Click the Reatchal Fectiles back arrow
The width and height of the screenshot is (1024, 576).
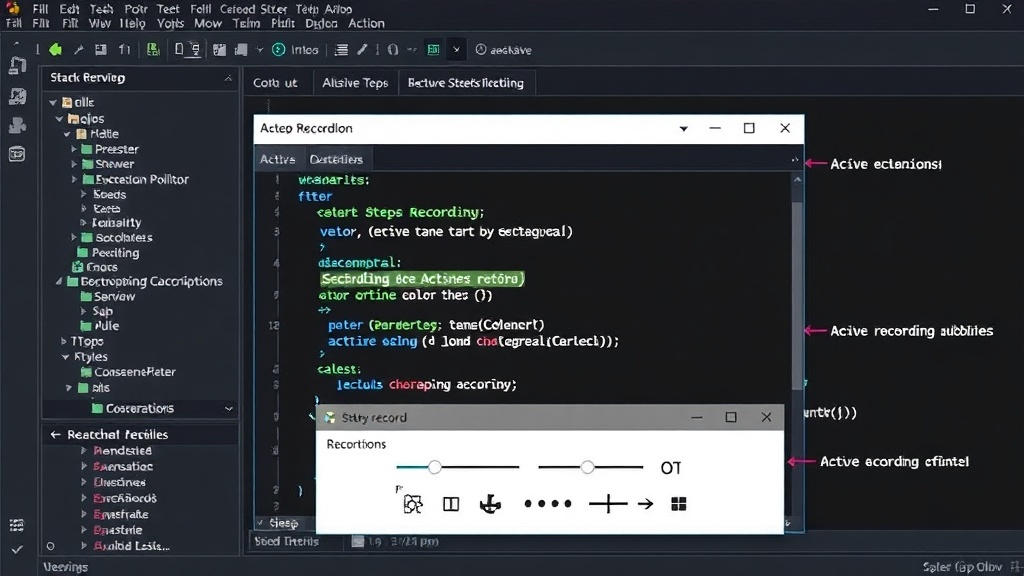[x=56, y=434]
